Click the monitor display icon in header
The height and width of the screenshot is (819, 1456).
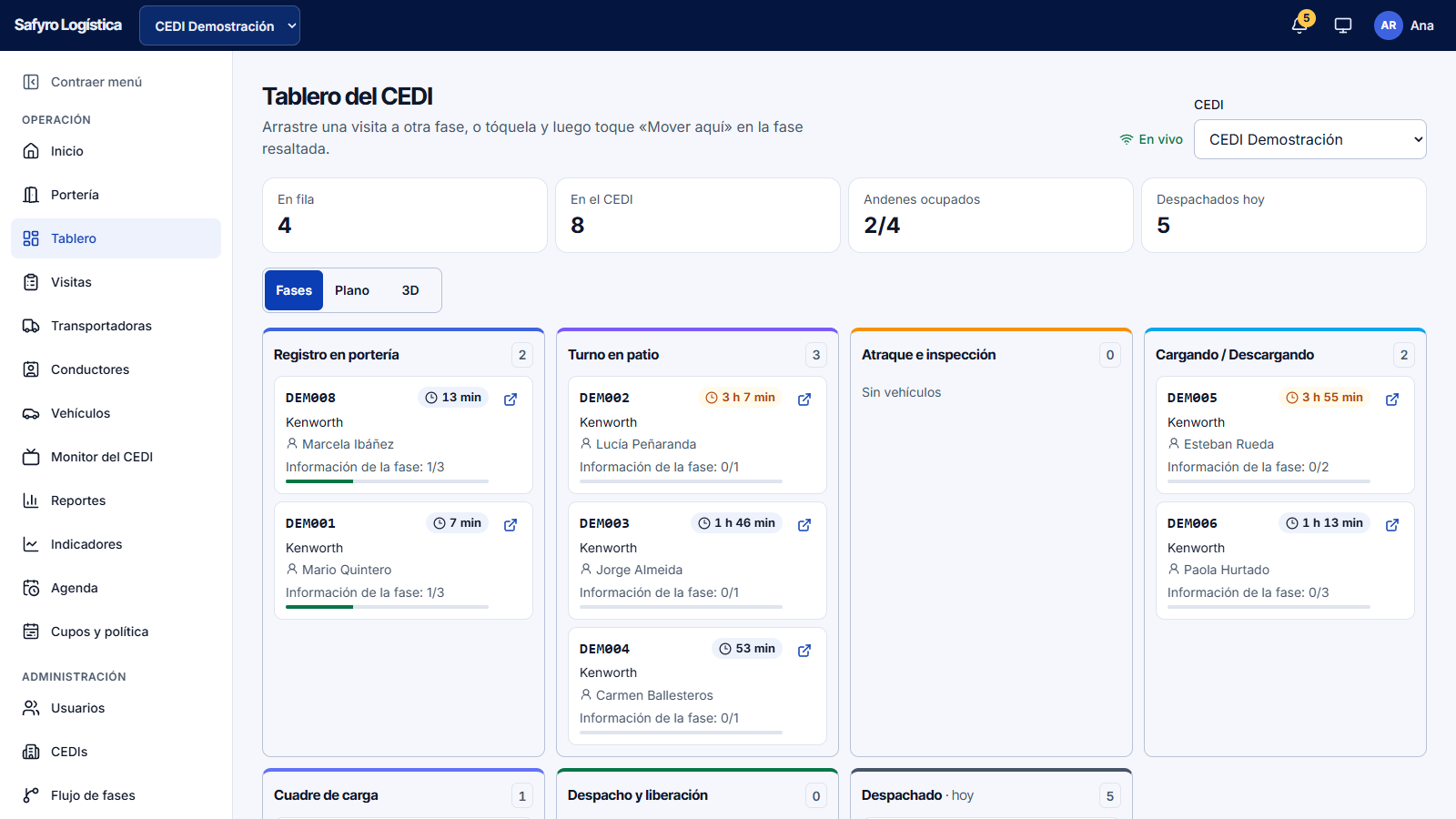pyautogui.click(x=1343, y=25)
